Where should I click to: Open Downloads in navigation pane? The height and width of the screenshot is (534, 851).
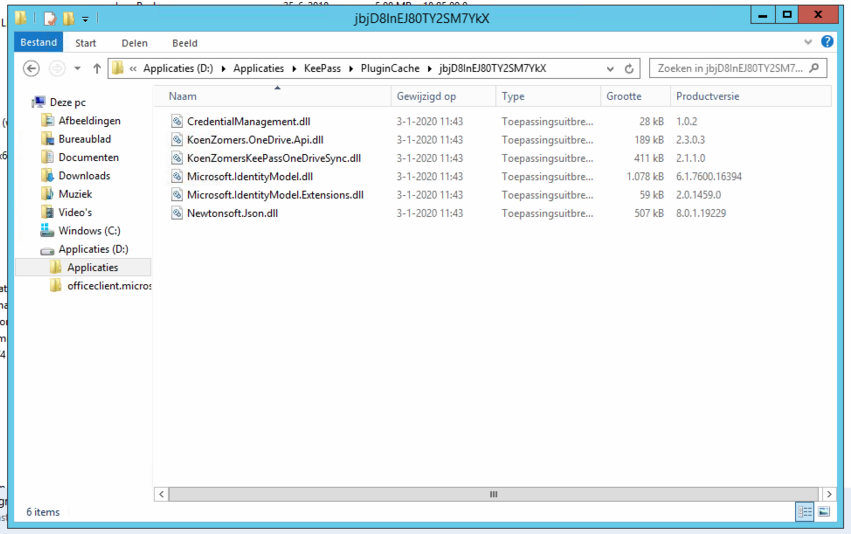pyautogui.click(x=84, y=176)
